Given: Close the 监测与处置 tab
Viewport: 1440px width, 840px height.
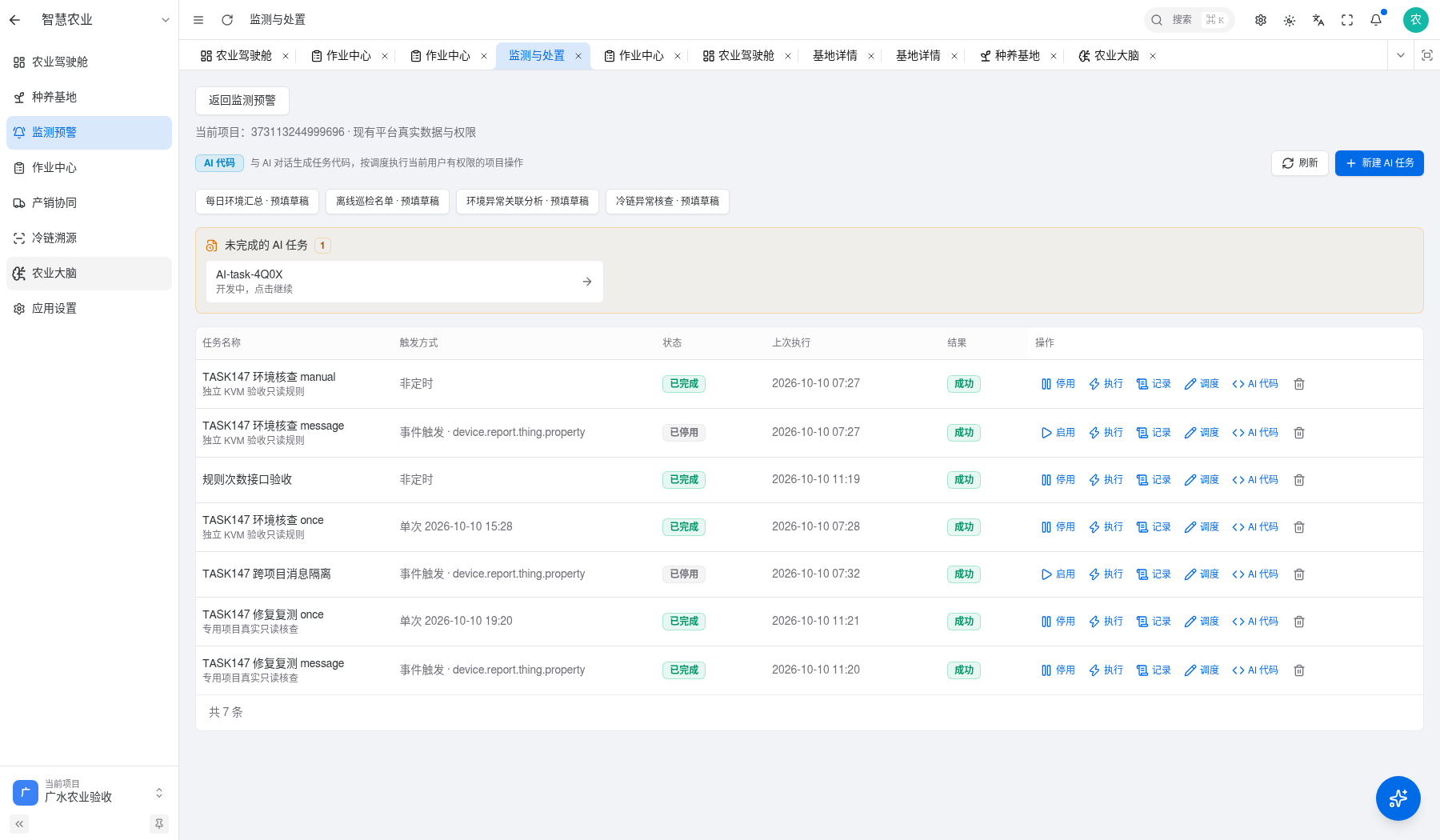Looking at the screenshot, I should (x=578, y=56).
